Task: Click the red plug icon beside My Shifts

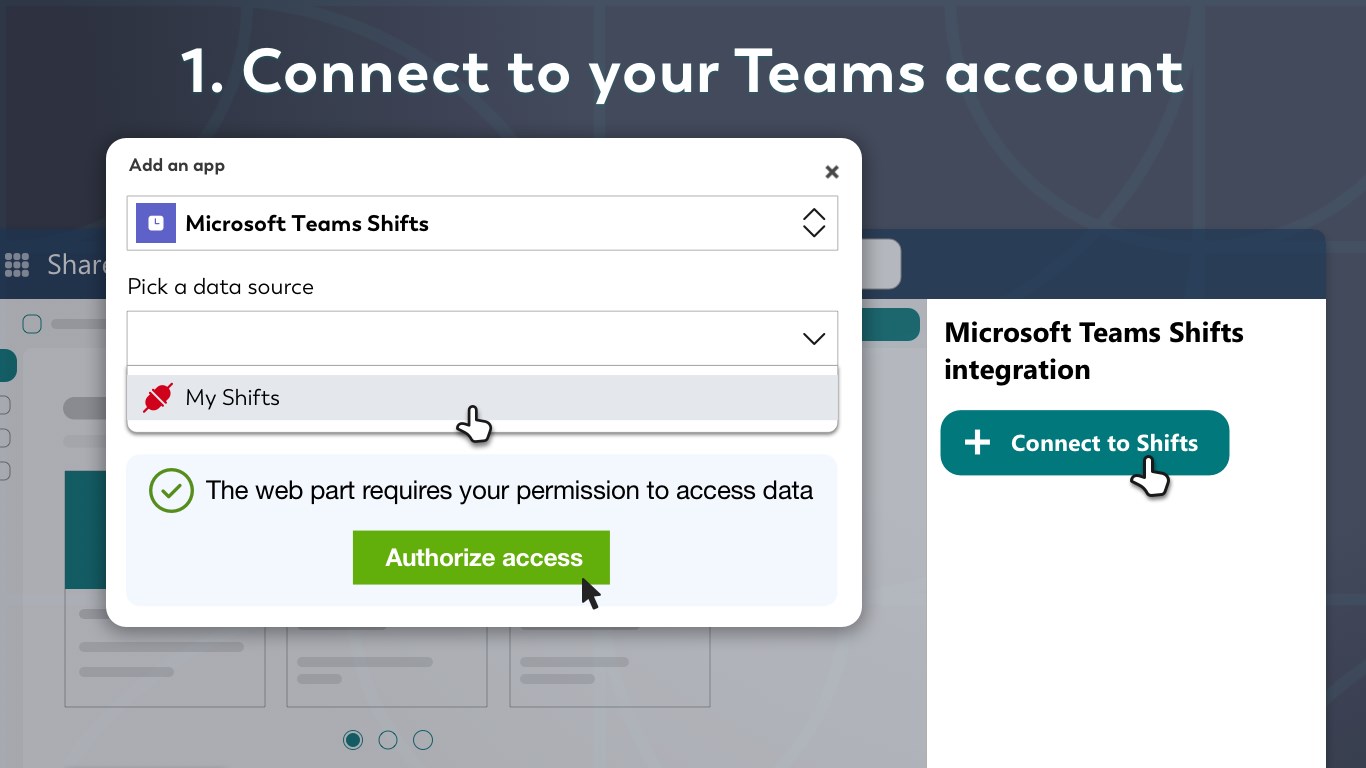Action: click(158, 398)
